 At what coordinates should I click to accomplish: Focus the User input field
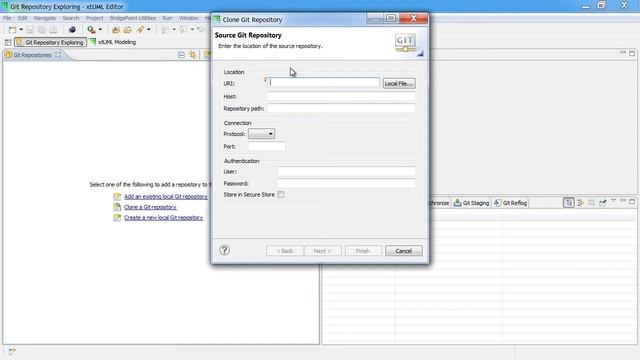pyautogui.click(x=347, y=171)
